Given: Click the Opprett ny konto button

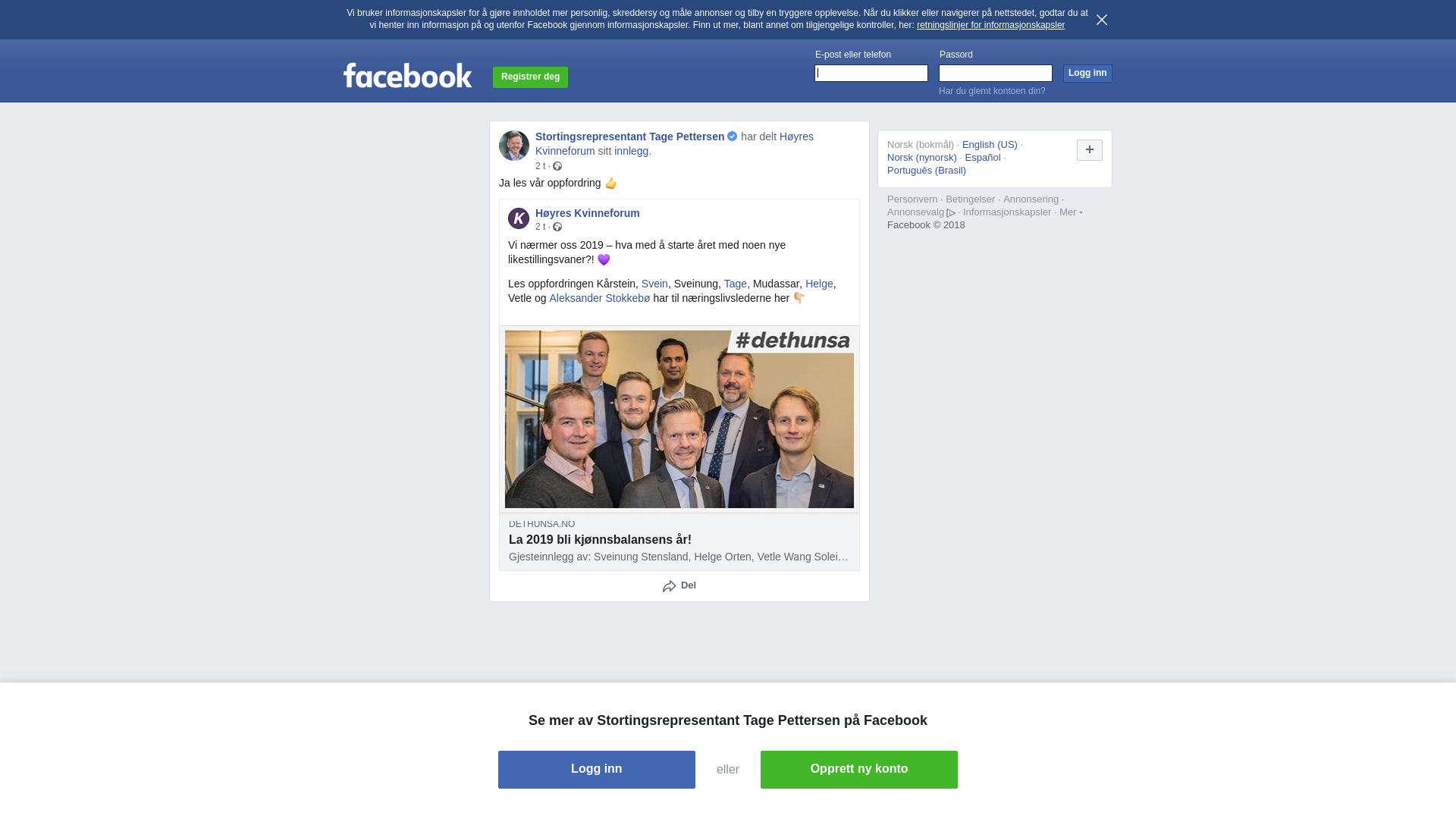Looking at the screenshot, I should [859, 770].
